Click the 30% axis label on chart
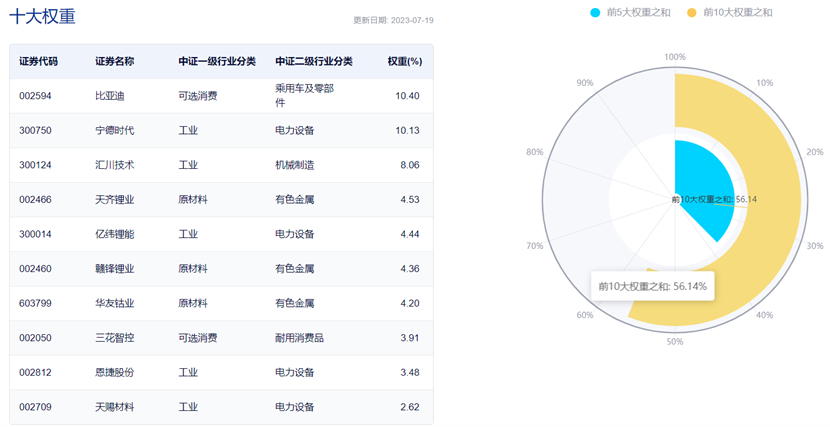The width and height of the screenshot is (830, 427). (x=815, y=246)
